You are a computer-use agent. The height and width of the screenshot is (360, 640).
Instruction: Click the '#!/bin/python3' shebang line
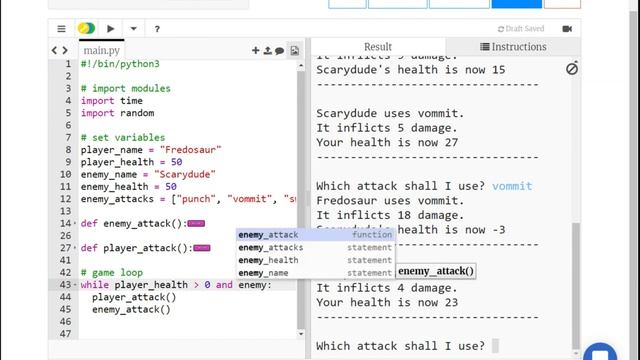click(120, 64)
